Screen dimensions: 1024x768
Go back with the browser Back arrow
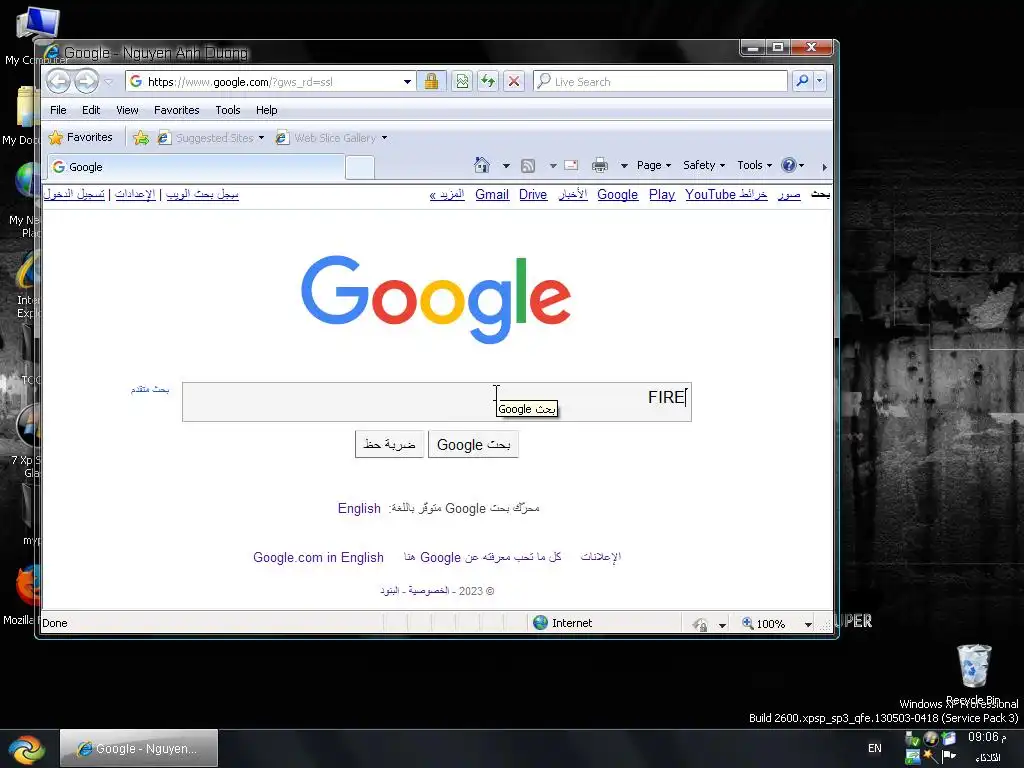[59, 82]
